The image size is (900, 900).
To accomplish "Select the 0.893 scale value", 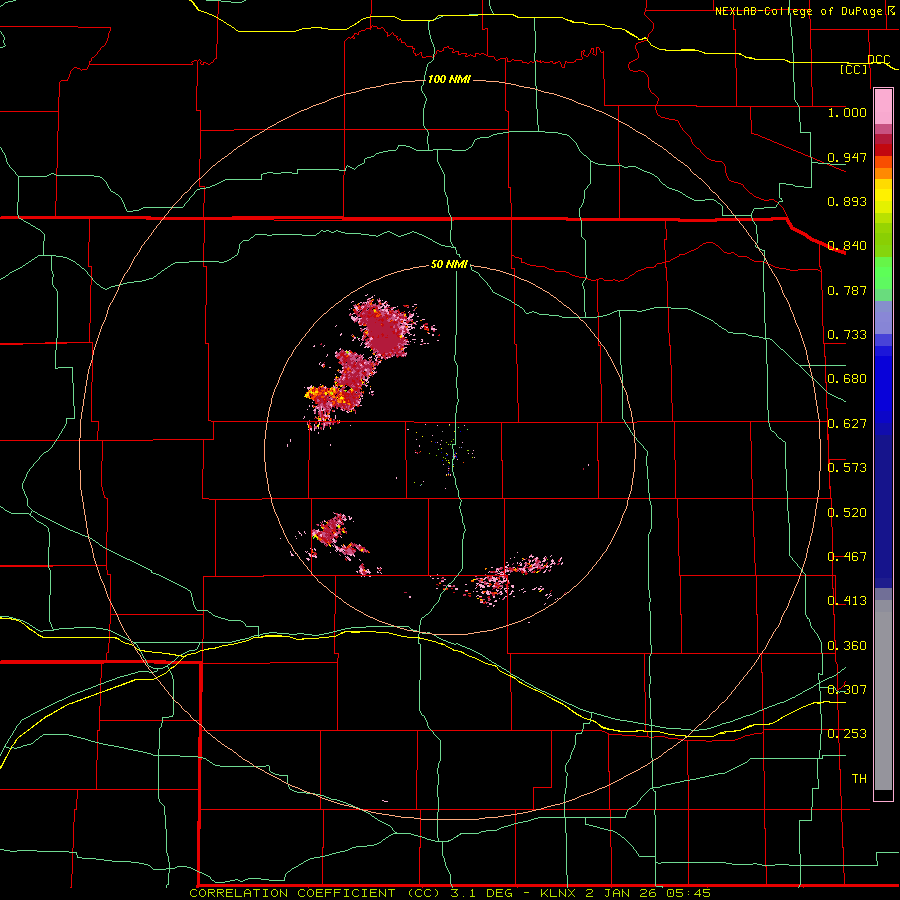I will 847,201.
